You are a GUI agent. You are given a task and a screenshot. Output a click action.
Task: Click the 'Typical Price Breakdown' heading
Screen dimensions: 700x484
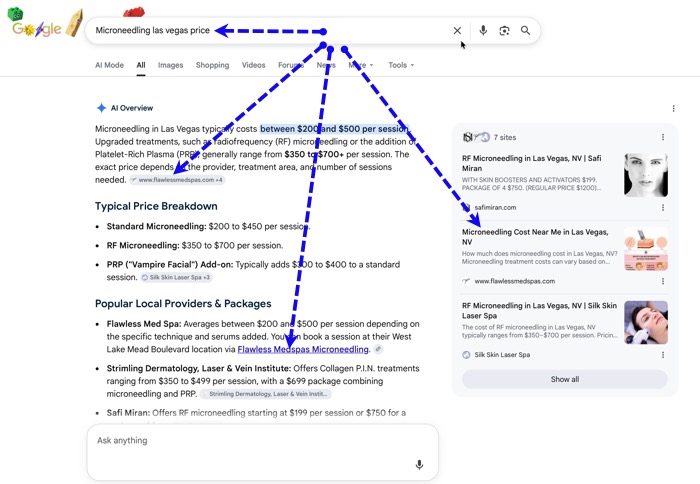tap(156, 206)
